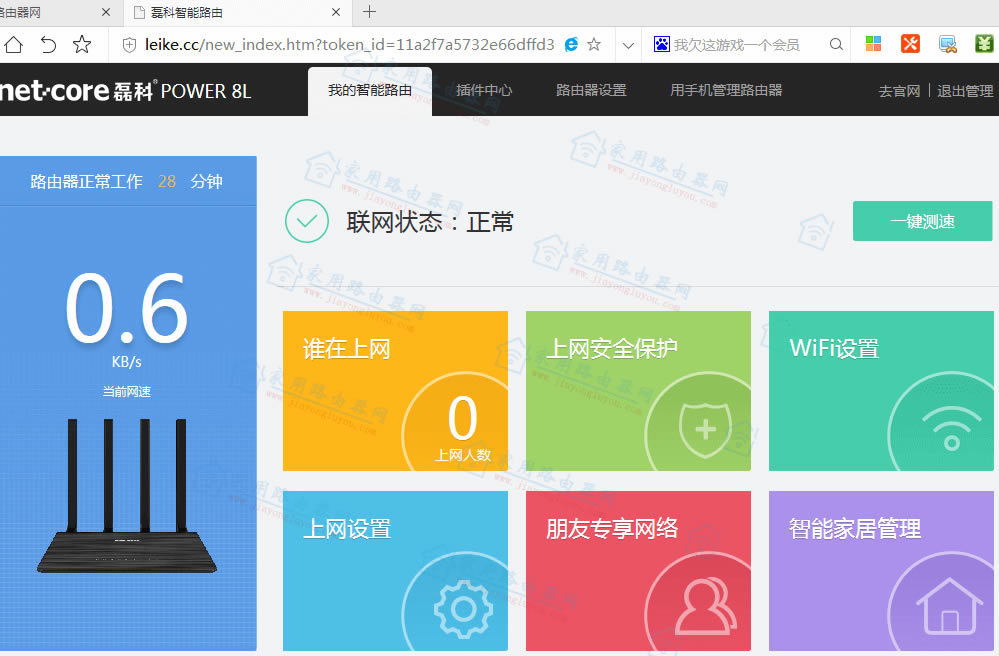Click the red crossed-tools toolbar icon
The image size is (999, 656).
pos(909,44)
